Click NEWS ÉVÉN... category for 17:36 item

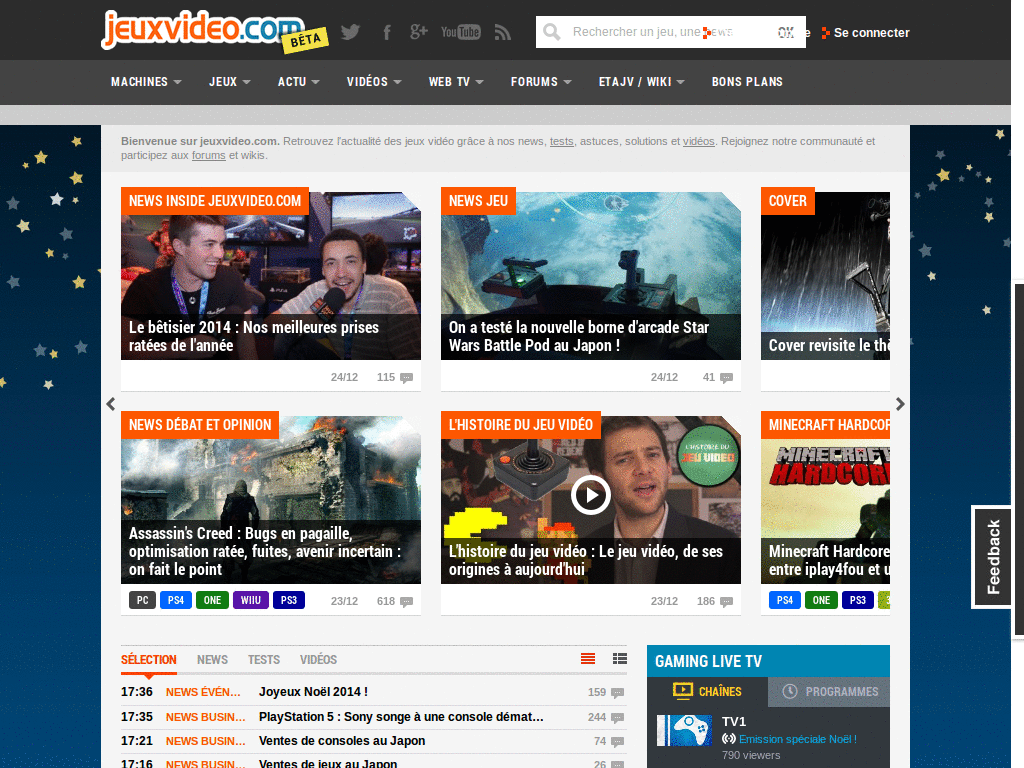pyautogui.click(x=203, y=692)
